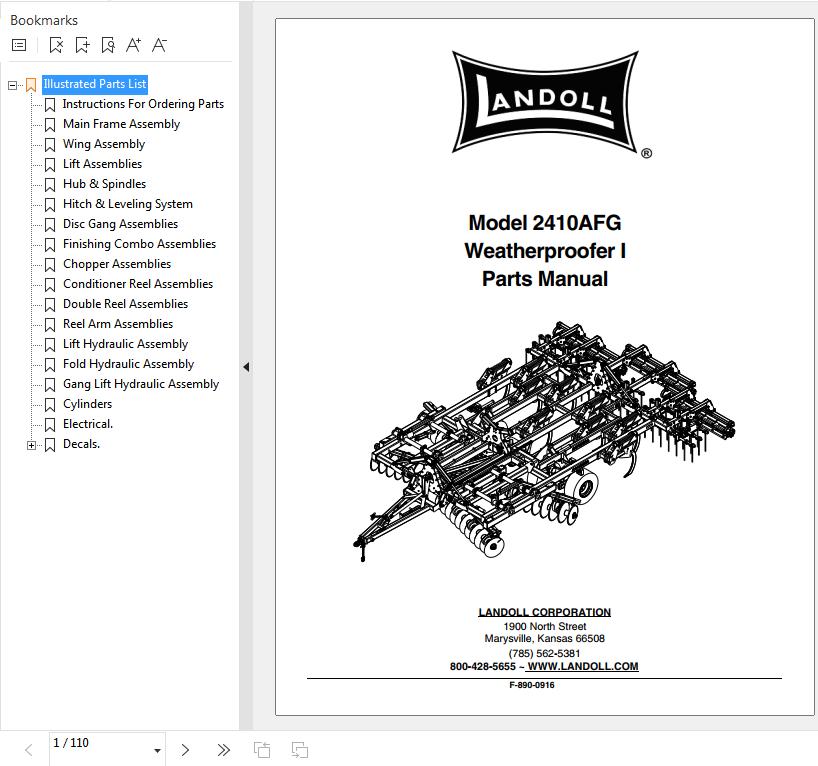Click orange bookmark icon of Illustrated Parts List
Image resolution: width=818 pixels, height=766 pixels.
(31, 85)
